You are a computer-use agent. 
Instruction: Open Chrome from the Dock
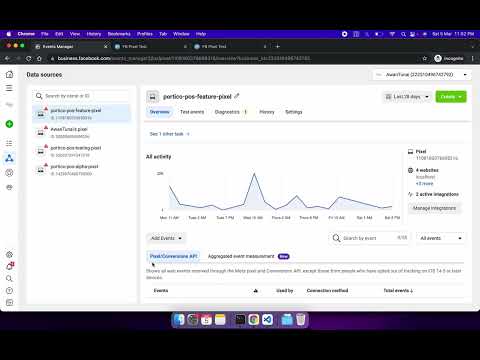[254, 320]
